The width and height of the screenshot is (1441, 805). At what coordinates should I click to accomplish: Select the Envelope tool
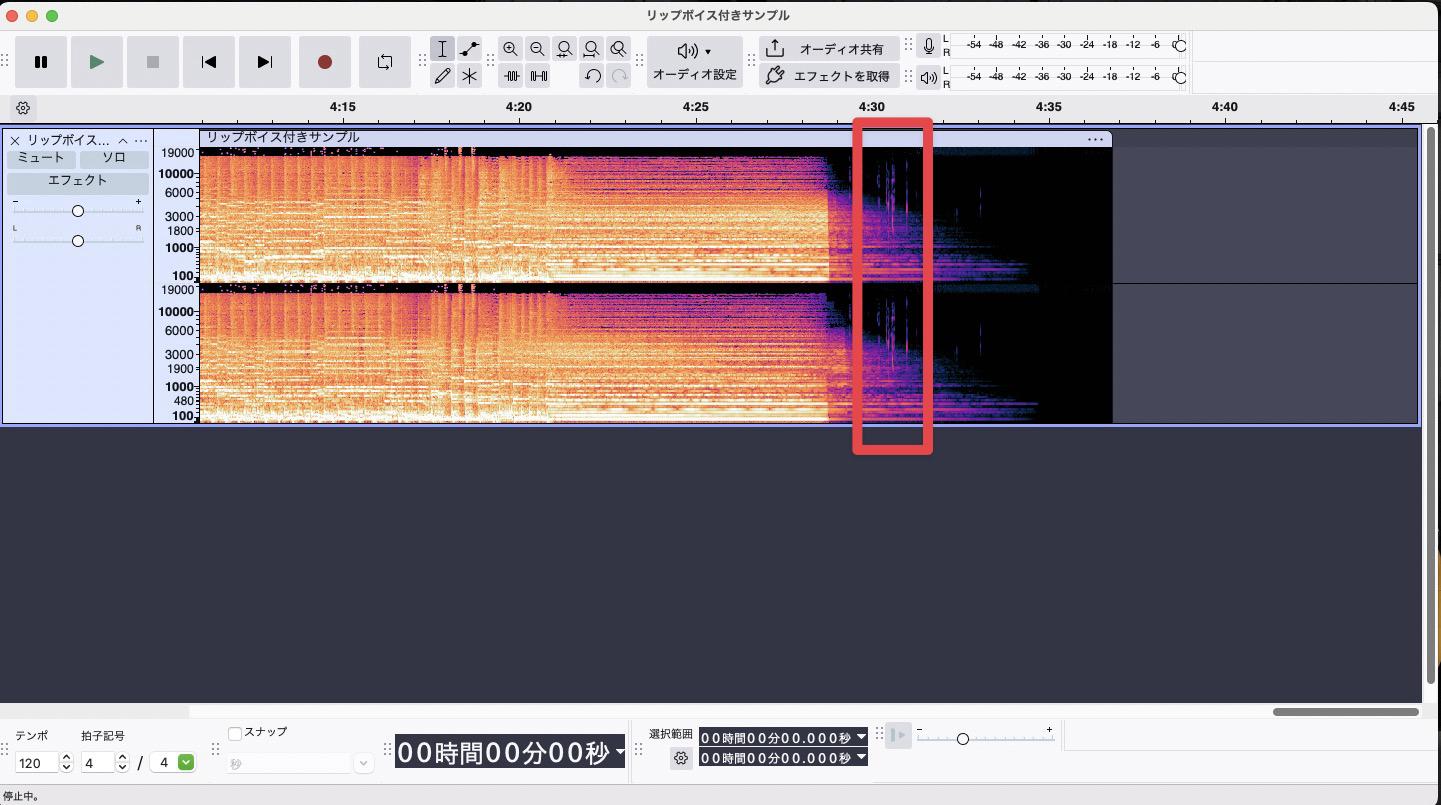469,49
